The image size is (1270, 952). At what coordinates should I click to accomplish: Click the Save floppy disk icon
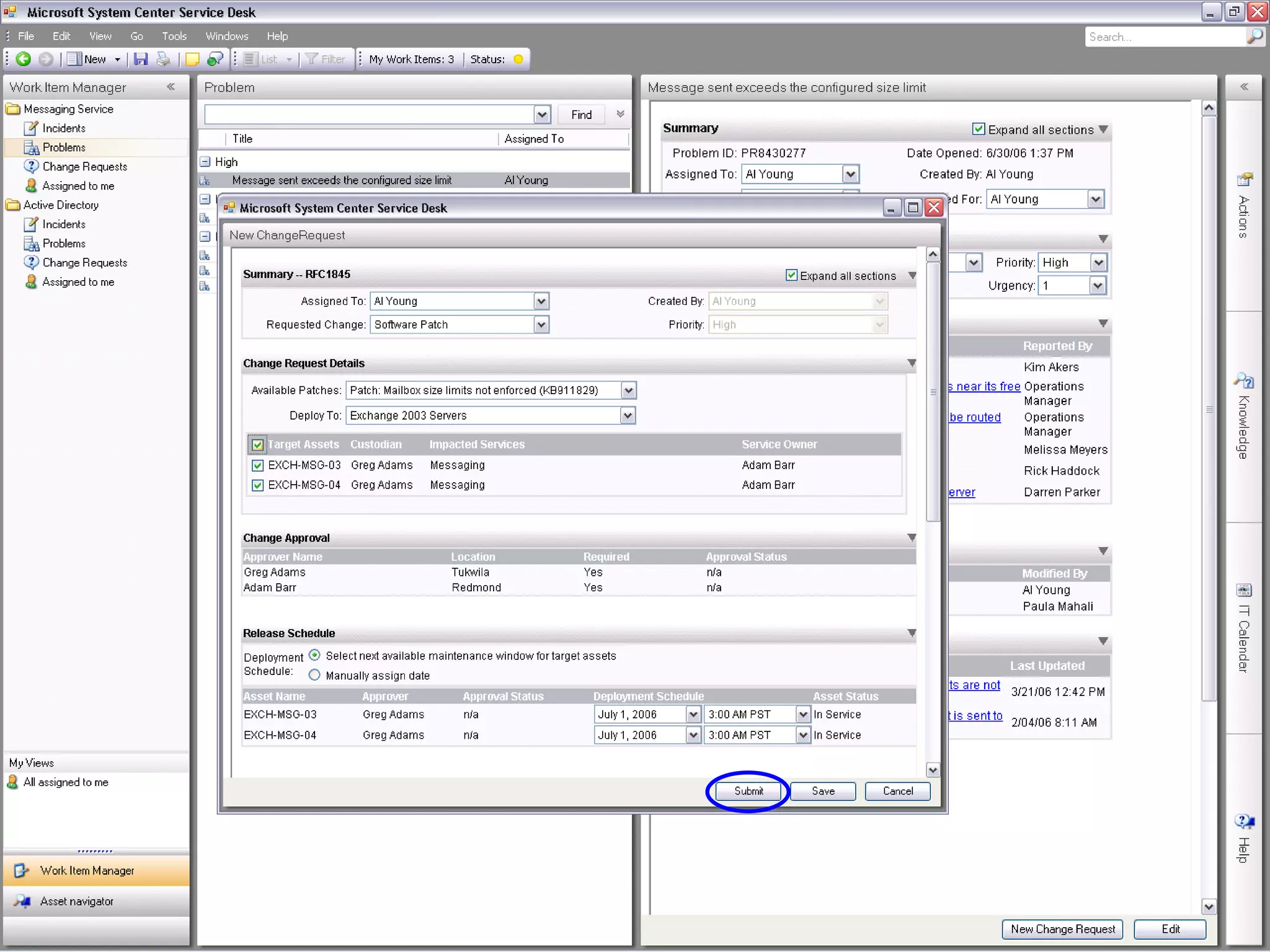click(141, 59)
